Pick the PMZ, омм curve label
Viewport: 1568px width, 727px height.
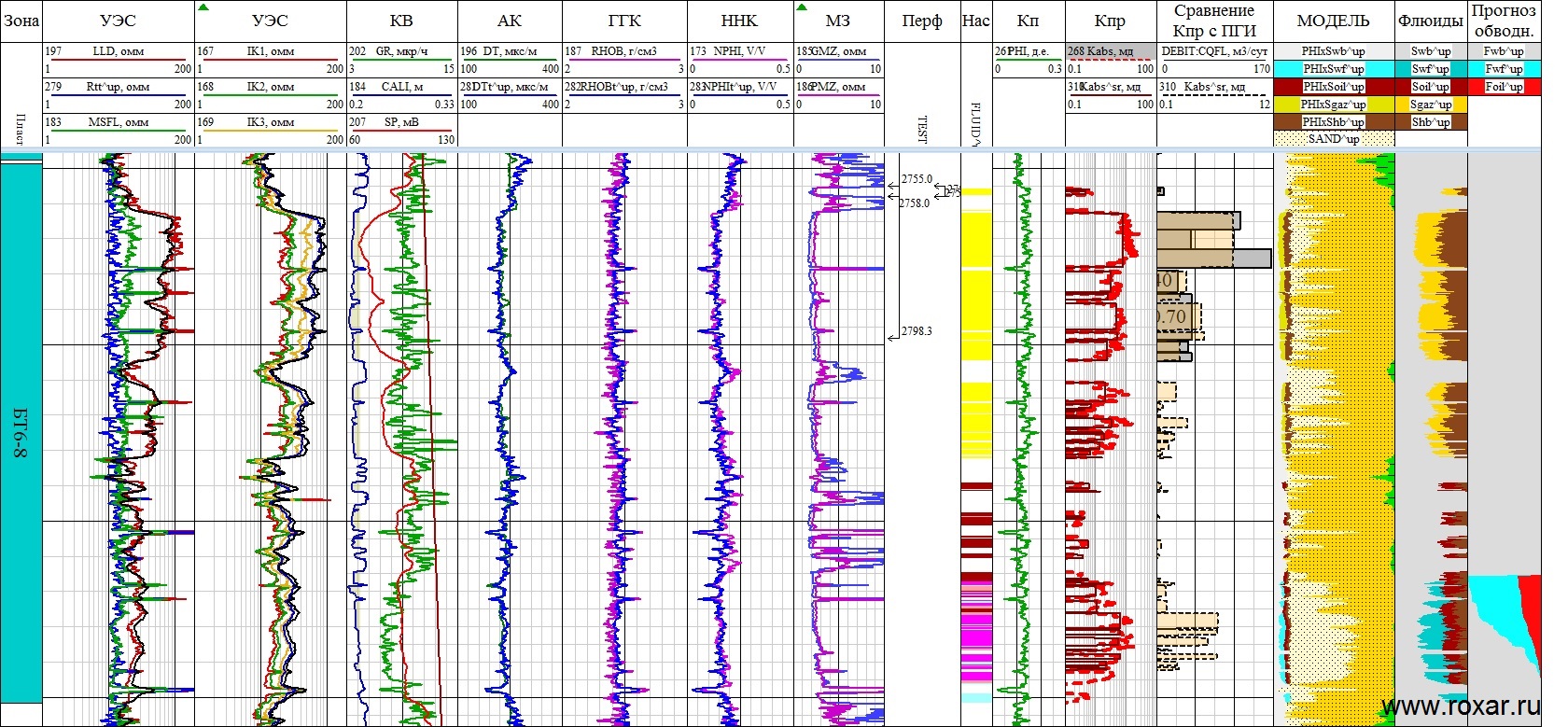click(840, 87)
